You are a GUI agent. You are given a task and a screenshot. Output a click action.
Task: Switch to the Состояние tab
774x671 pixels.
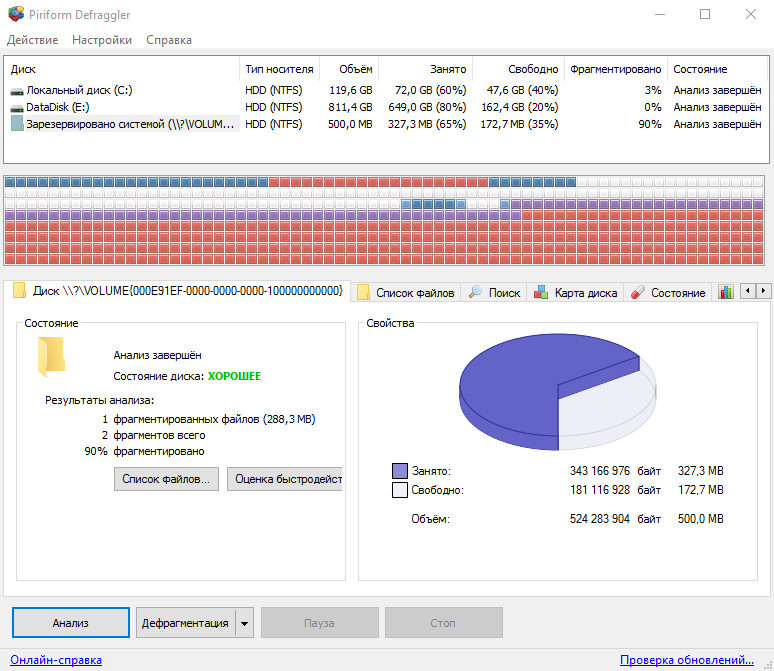668,292
